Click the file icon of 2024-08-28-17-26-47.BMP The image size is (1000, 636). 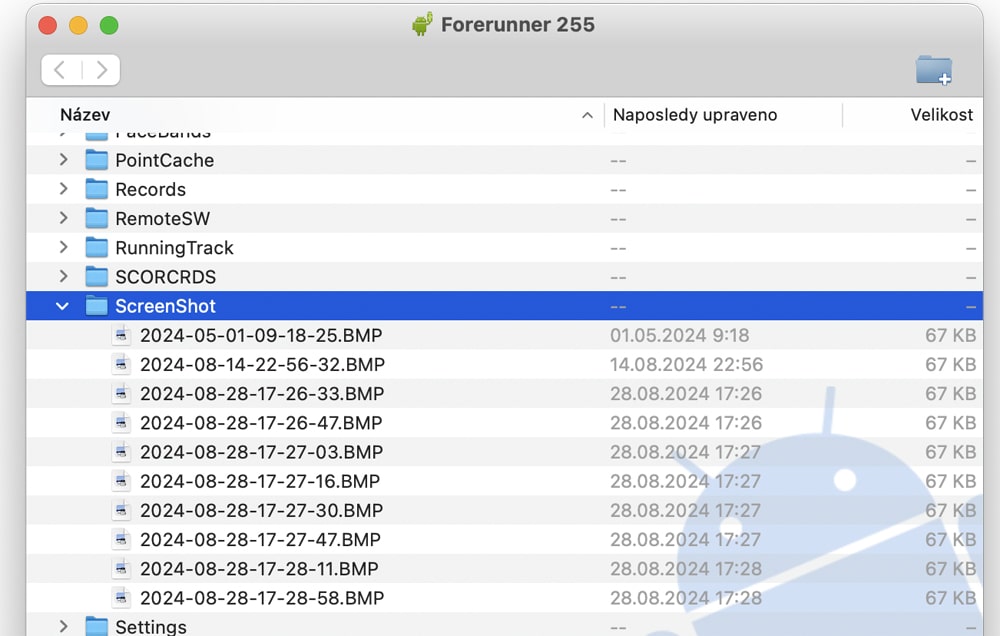[x=121, y=423]
